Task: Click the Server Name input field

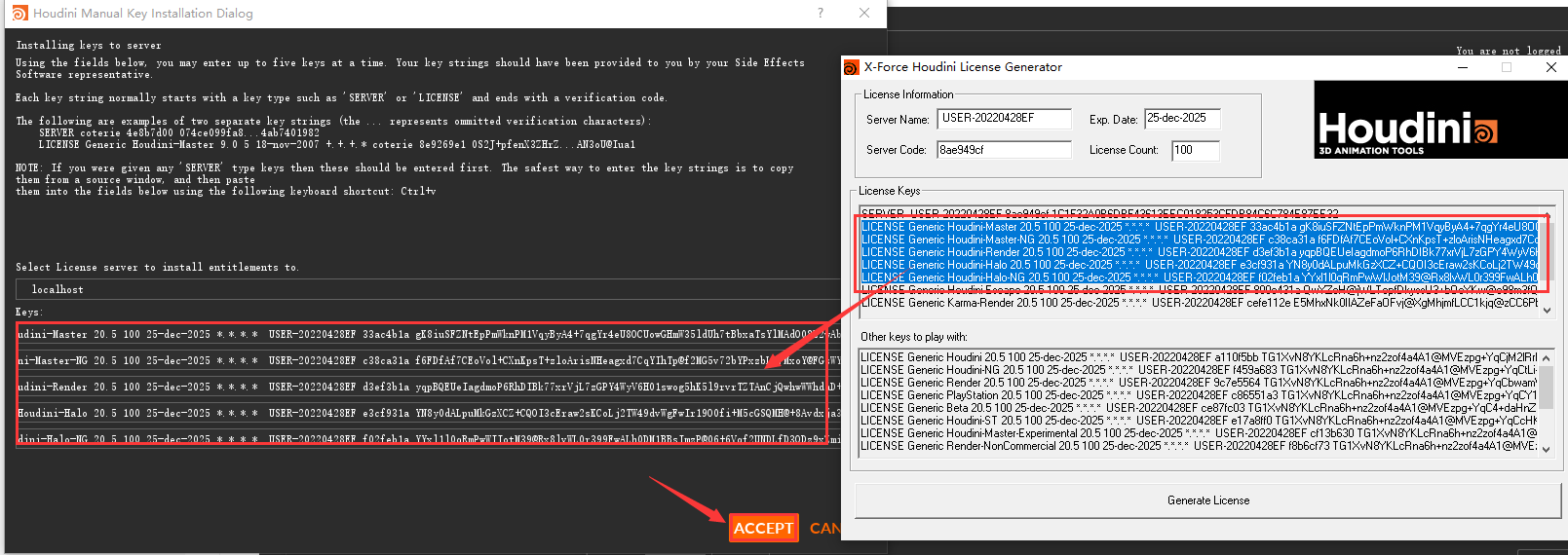Action: [x=1005, y=119]
